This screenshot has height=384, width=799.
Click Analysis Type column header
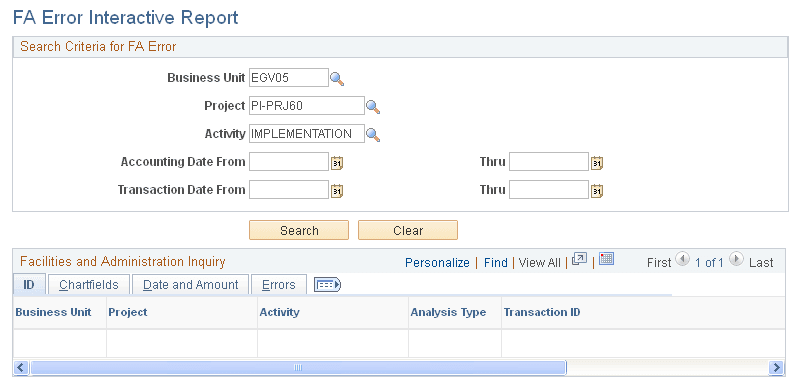click(x=448, y=312)
